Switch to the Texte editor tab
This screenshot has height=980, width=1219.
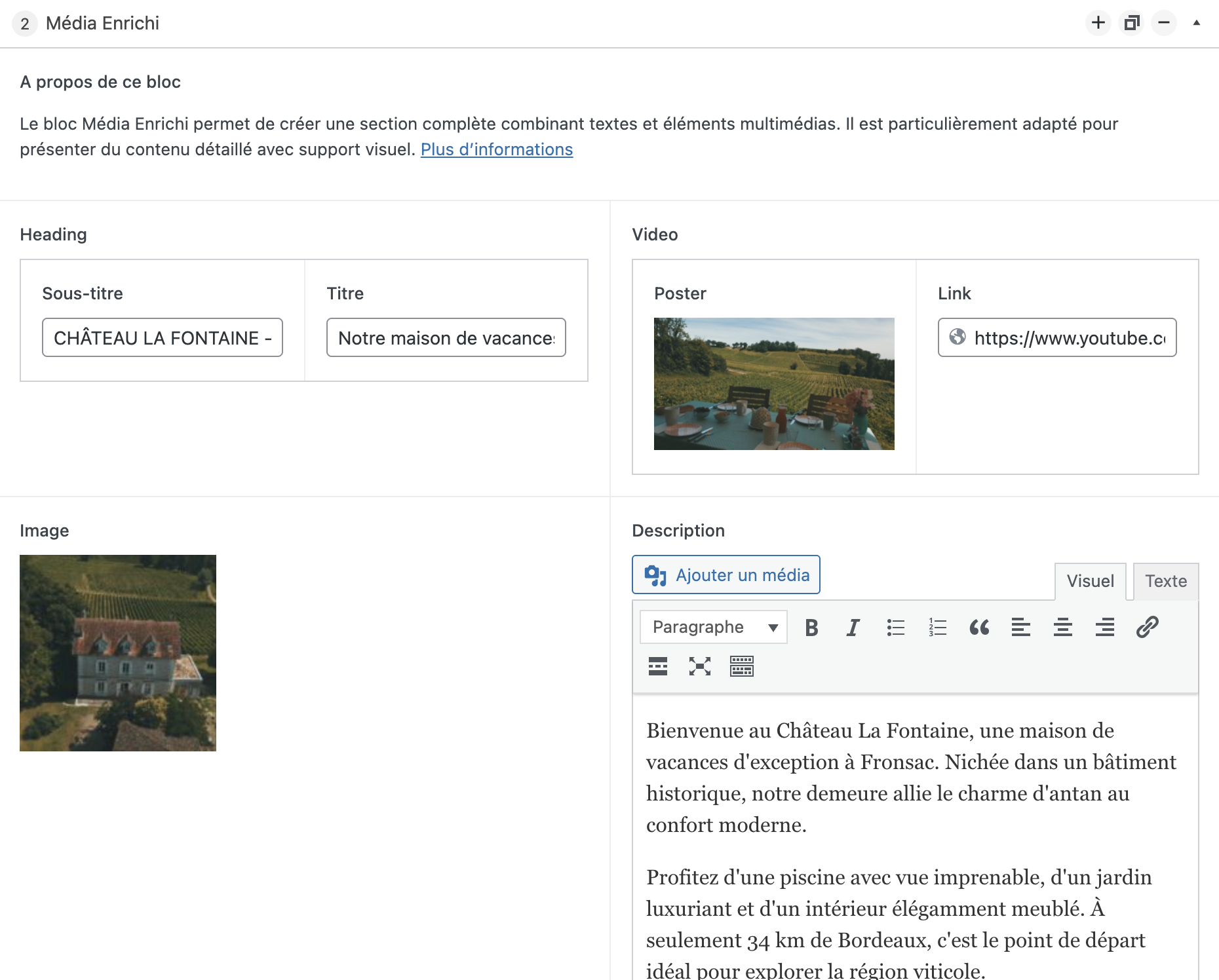1165,581
